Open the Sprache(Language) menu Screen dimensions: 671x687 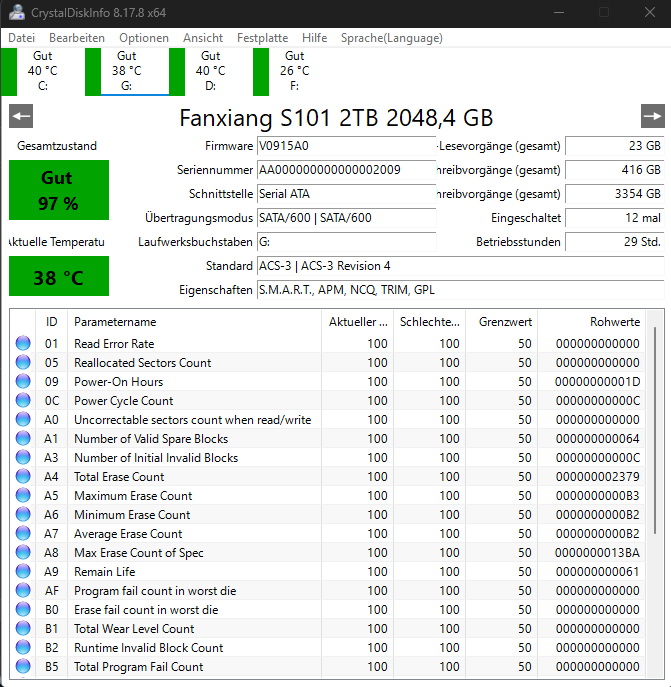click(x=392, y=38)
